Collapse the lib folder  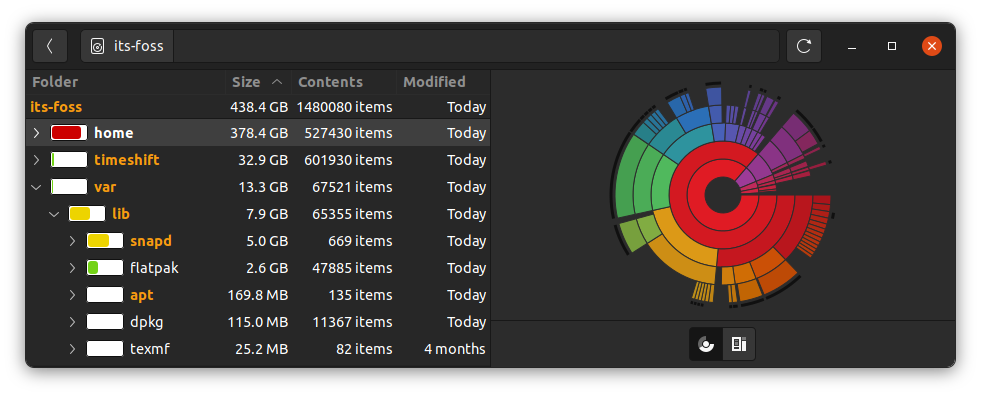[x=54, y=214]
